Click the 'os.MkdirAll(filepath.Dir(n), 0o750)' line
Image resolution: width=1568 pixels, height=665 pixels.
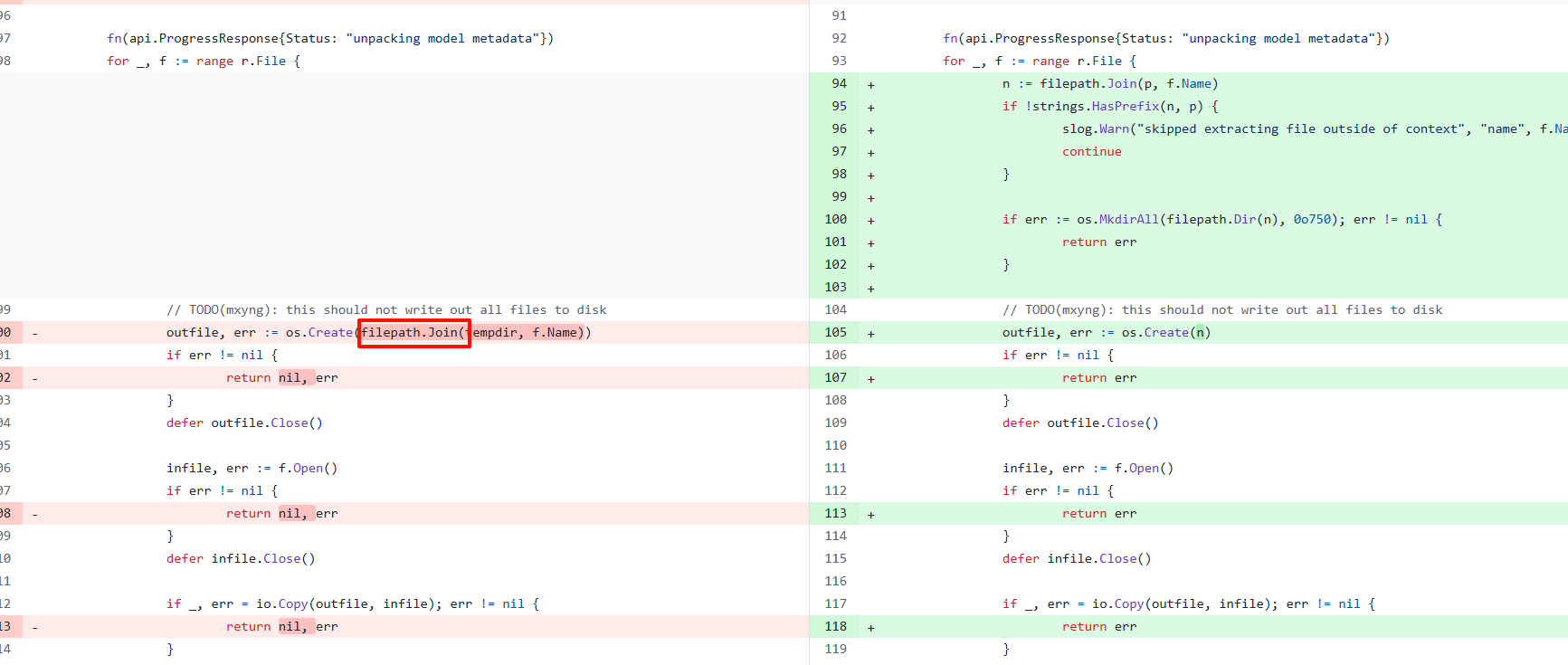pyautogui.click(x=1221, y=219)
